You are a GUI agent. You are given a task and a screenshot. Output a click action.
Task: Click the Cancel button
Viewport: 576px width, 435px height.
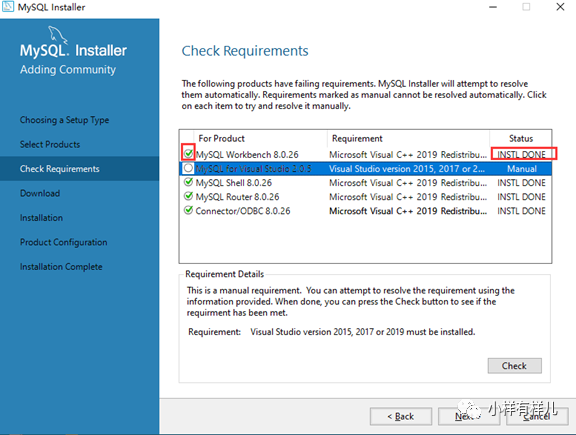[x=537, y=416]
